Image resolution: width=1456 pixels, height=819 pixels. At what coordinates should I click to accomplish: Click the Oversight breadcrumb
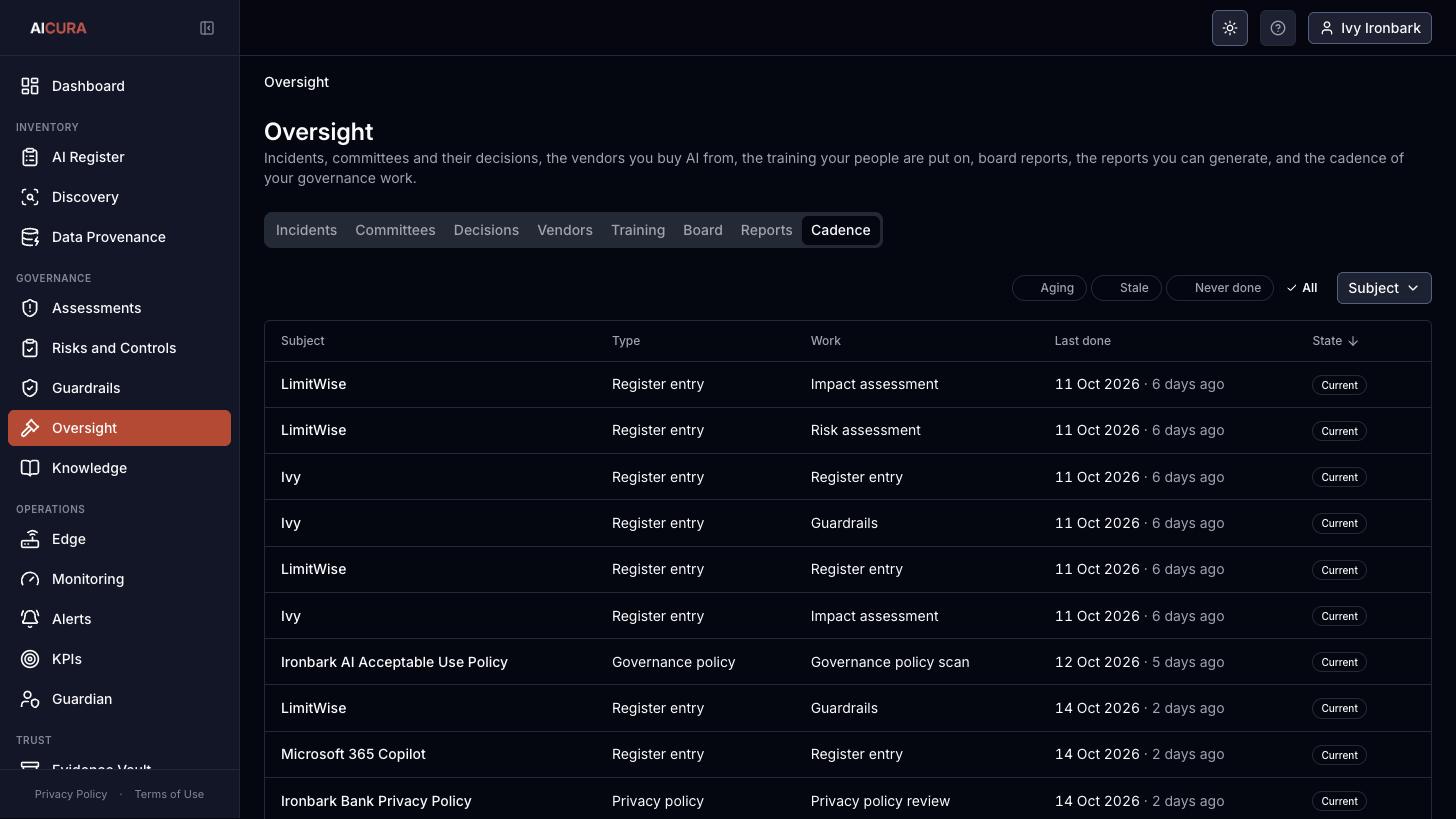[296, 82]
